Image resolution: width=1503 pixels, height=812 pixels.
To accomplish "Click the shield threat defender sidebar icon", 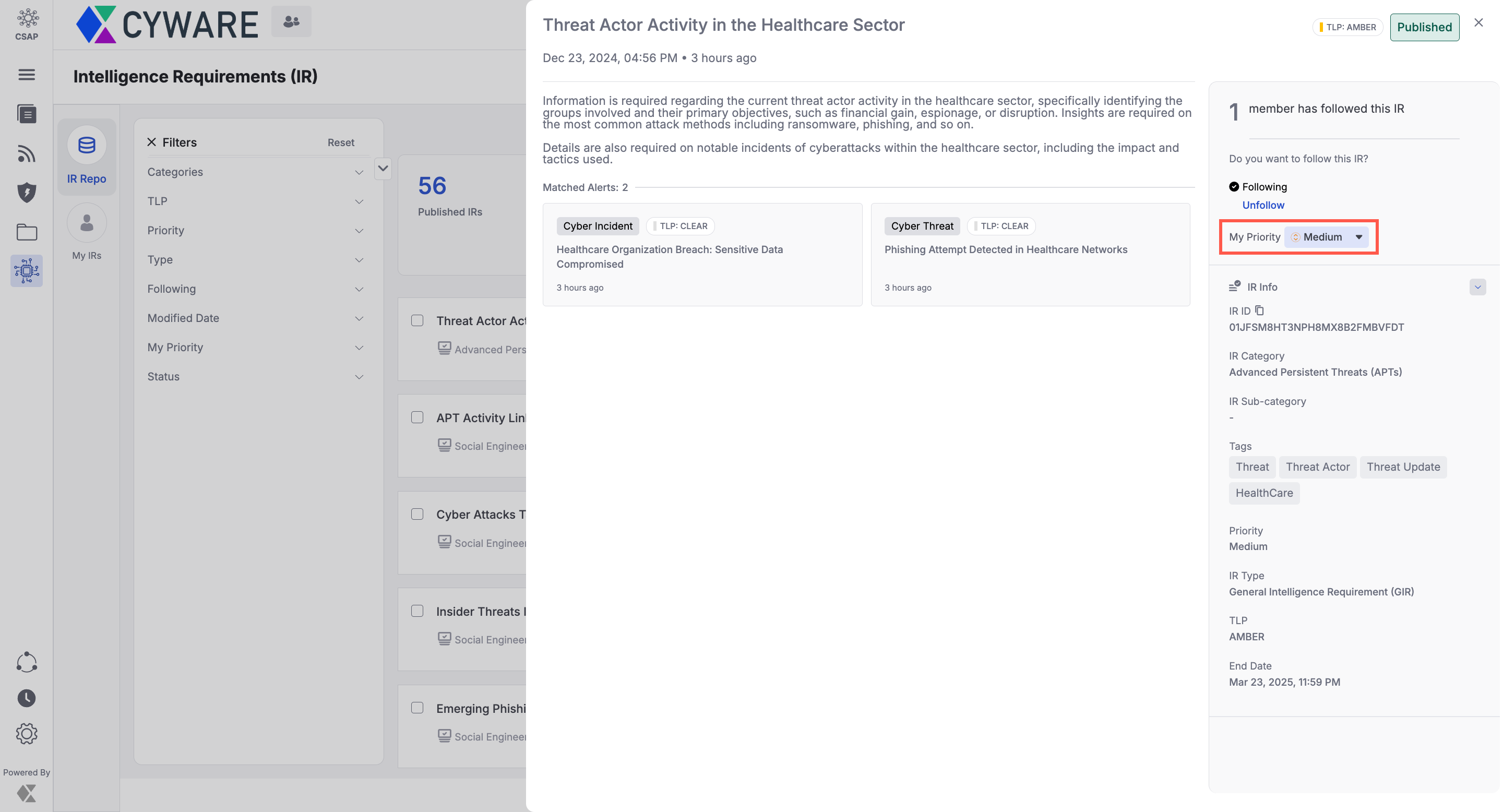I will pyautogui.click(x=26, y=193).
